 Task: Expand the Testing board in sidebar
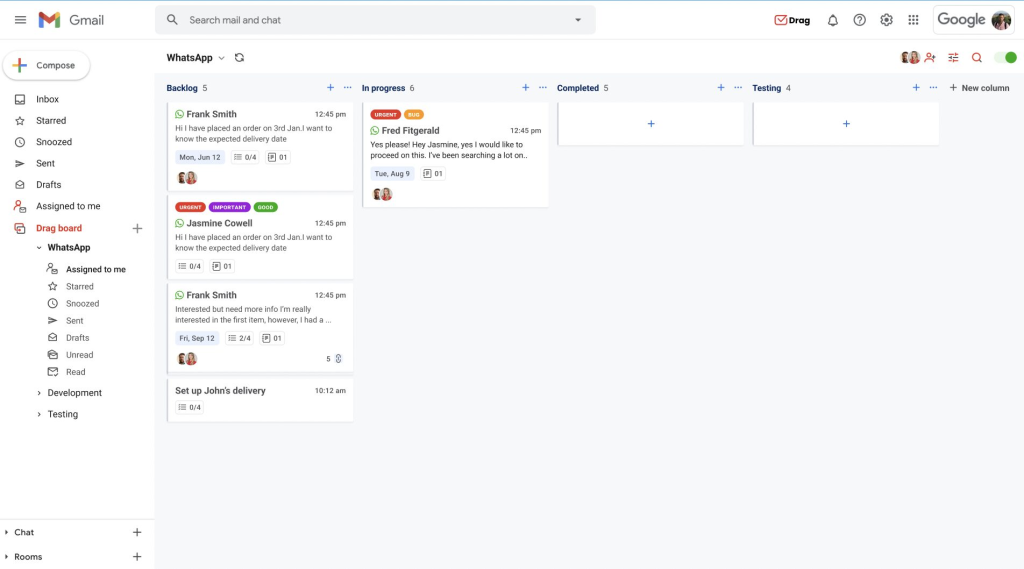tap(39, 414)
